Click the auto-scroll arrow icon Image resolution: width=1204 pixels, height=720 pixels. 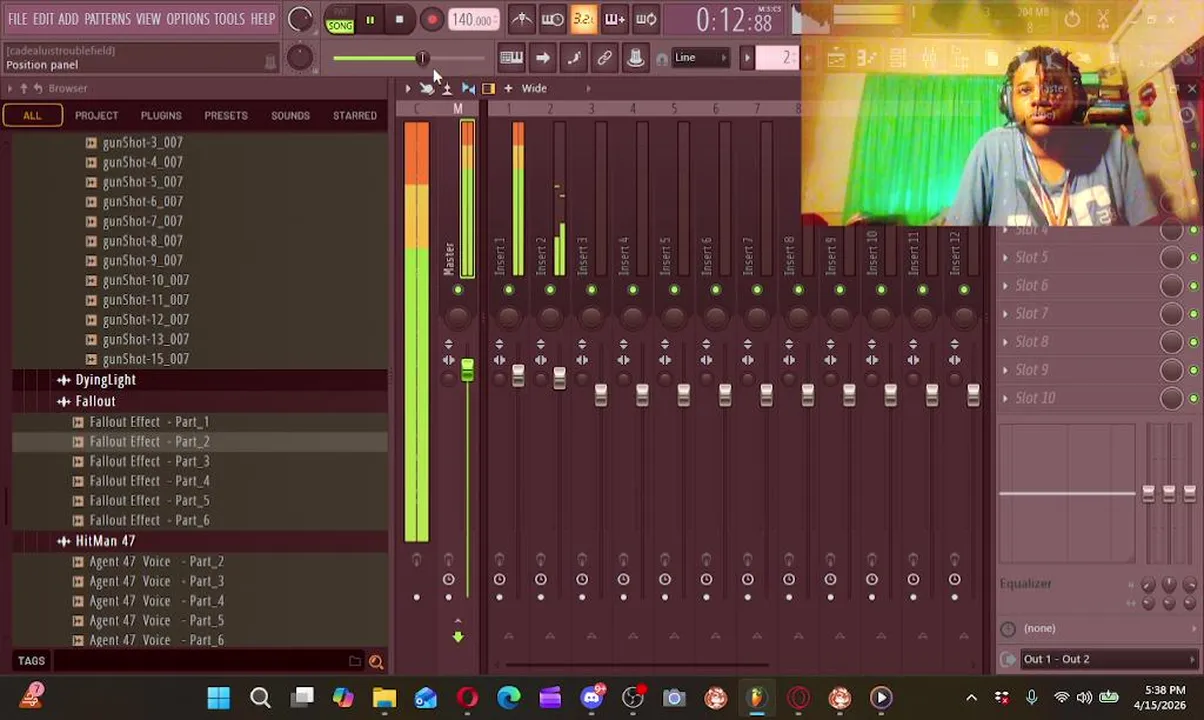[542, 58]
